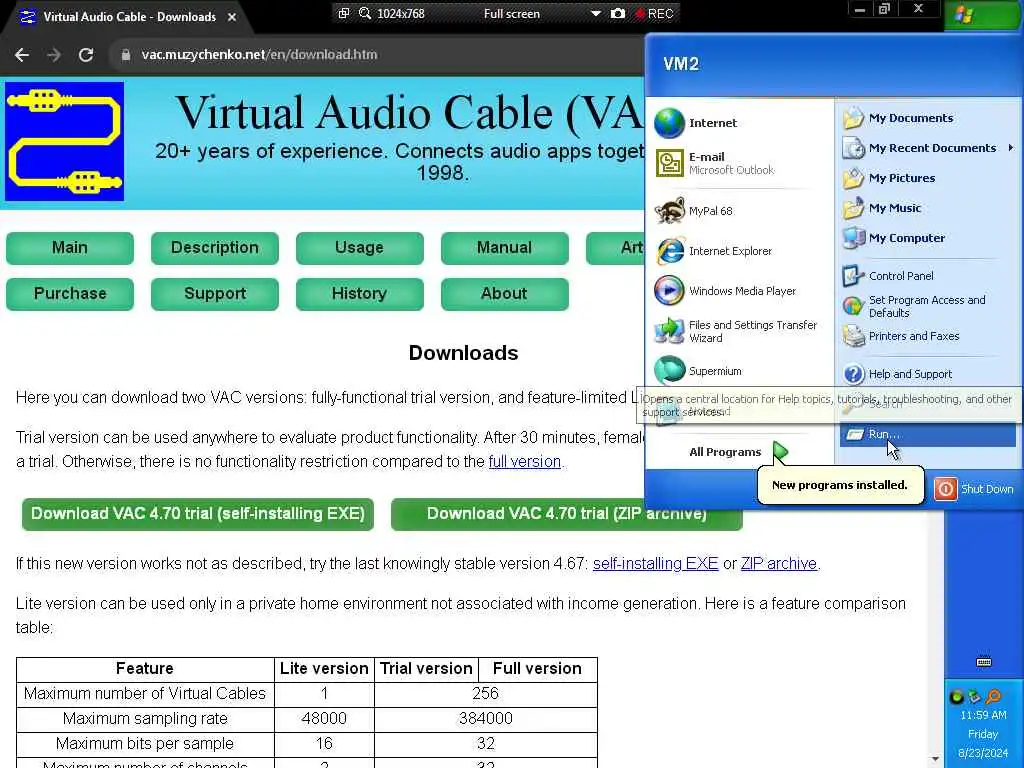This screenshot has height=768, width=1024.
Task: Open My Computer icon
Action: tap(853, 238)
